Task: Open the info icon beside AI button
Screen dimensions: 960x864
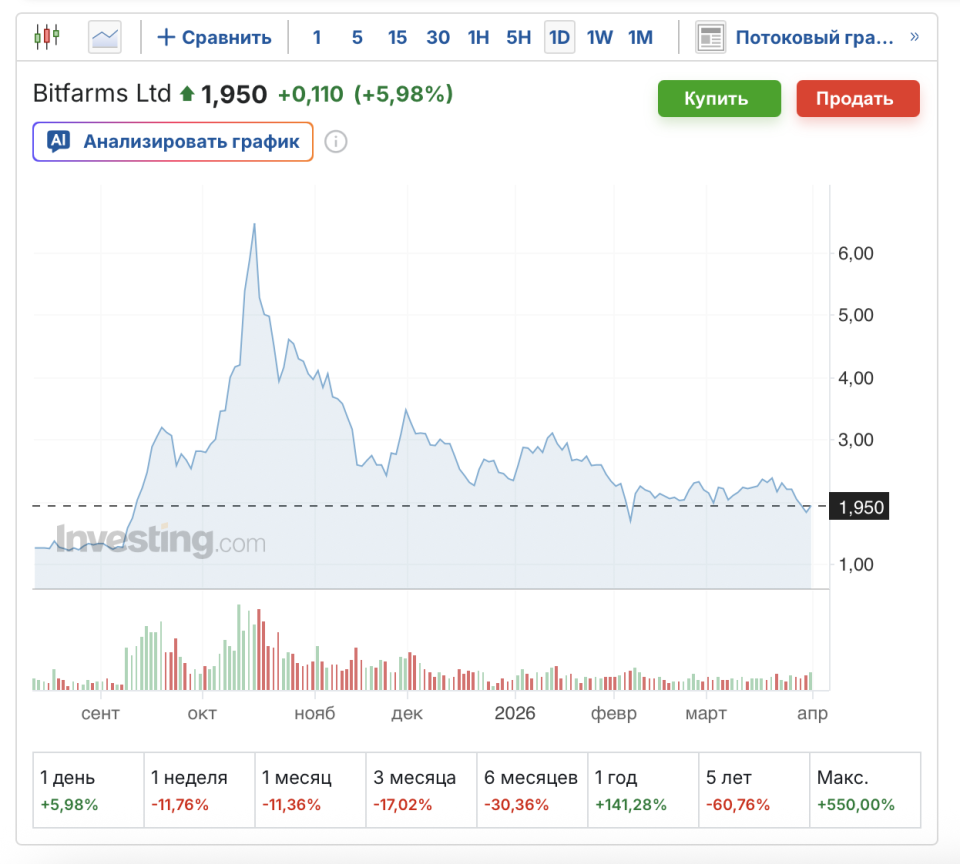Action: [336, 141]
